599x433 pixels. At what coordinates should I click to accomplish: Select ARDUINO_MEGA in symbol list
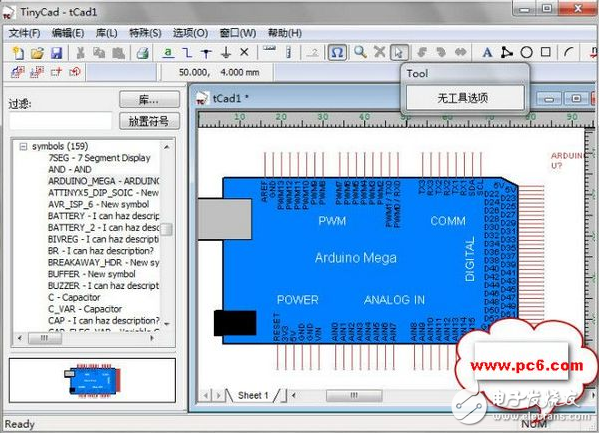click(104, 181)
